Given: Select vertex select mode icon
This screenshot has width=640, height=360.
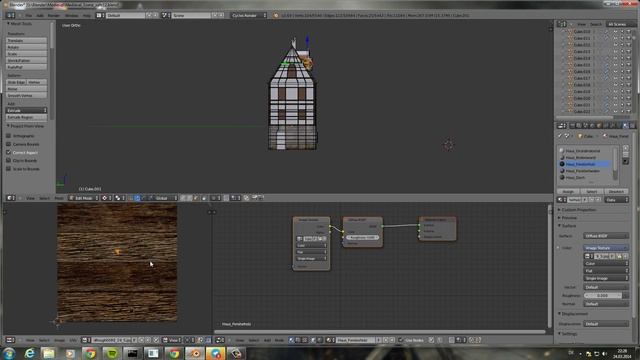Looking at the screenshot, I should coord(183,198).
